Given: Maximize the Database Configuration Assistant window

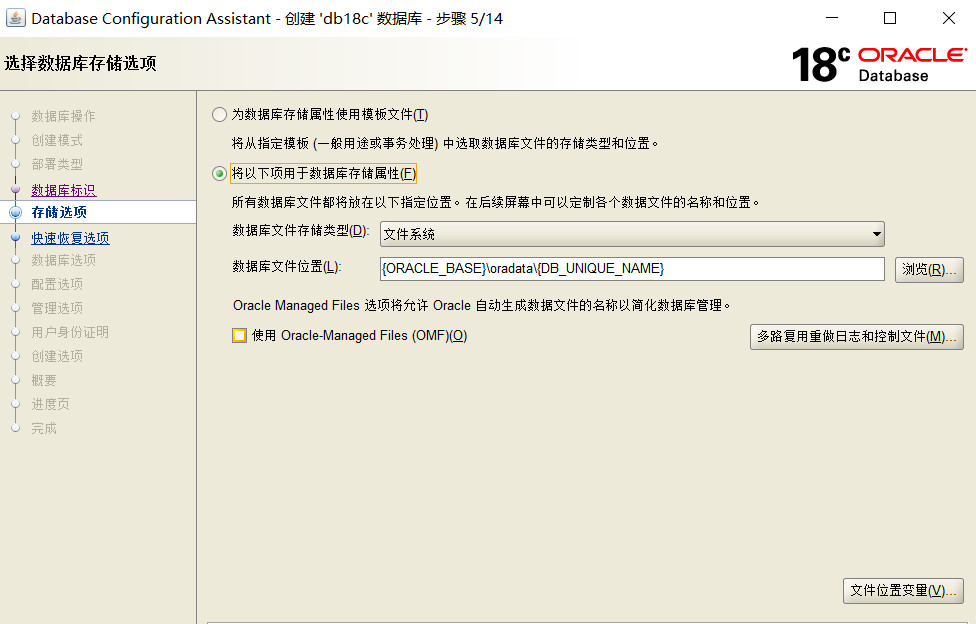Looking at the screenshot, I should pyautogui.click(x=890, y=18).
